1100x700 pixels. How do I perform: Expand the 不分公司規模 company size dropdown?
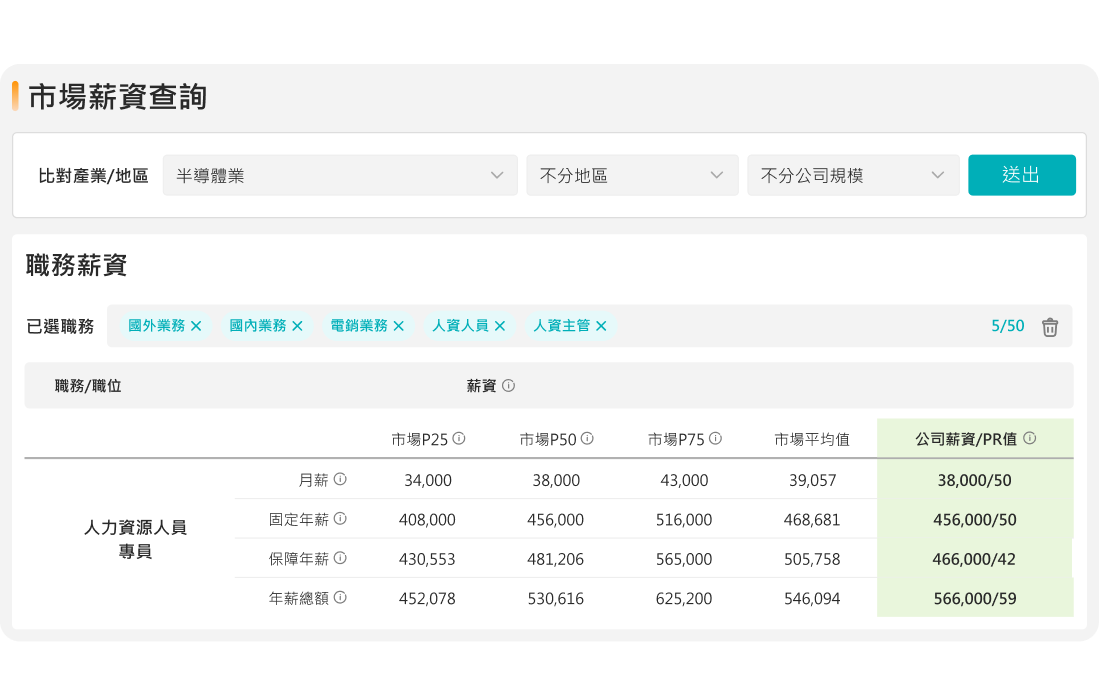click(x=853, y=176)
